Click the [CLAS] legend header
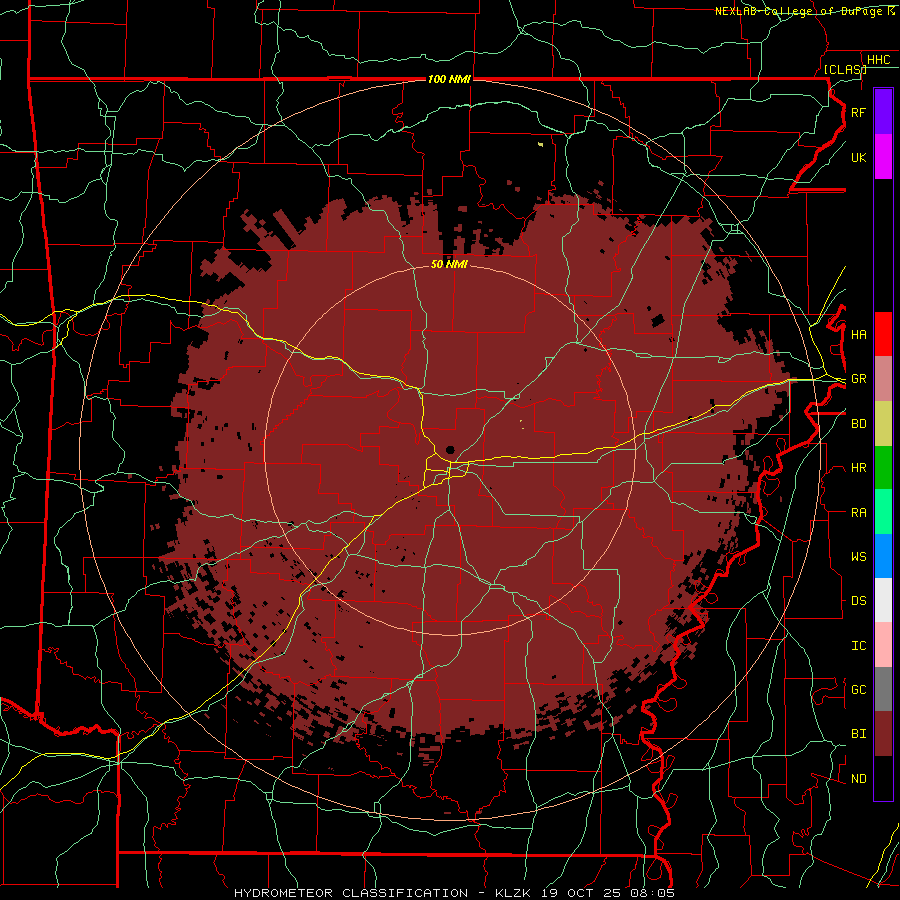Viewport: 900px width, 900px height. pyautogui.click(x=845, y=69)
